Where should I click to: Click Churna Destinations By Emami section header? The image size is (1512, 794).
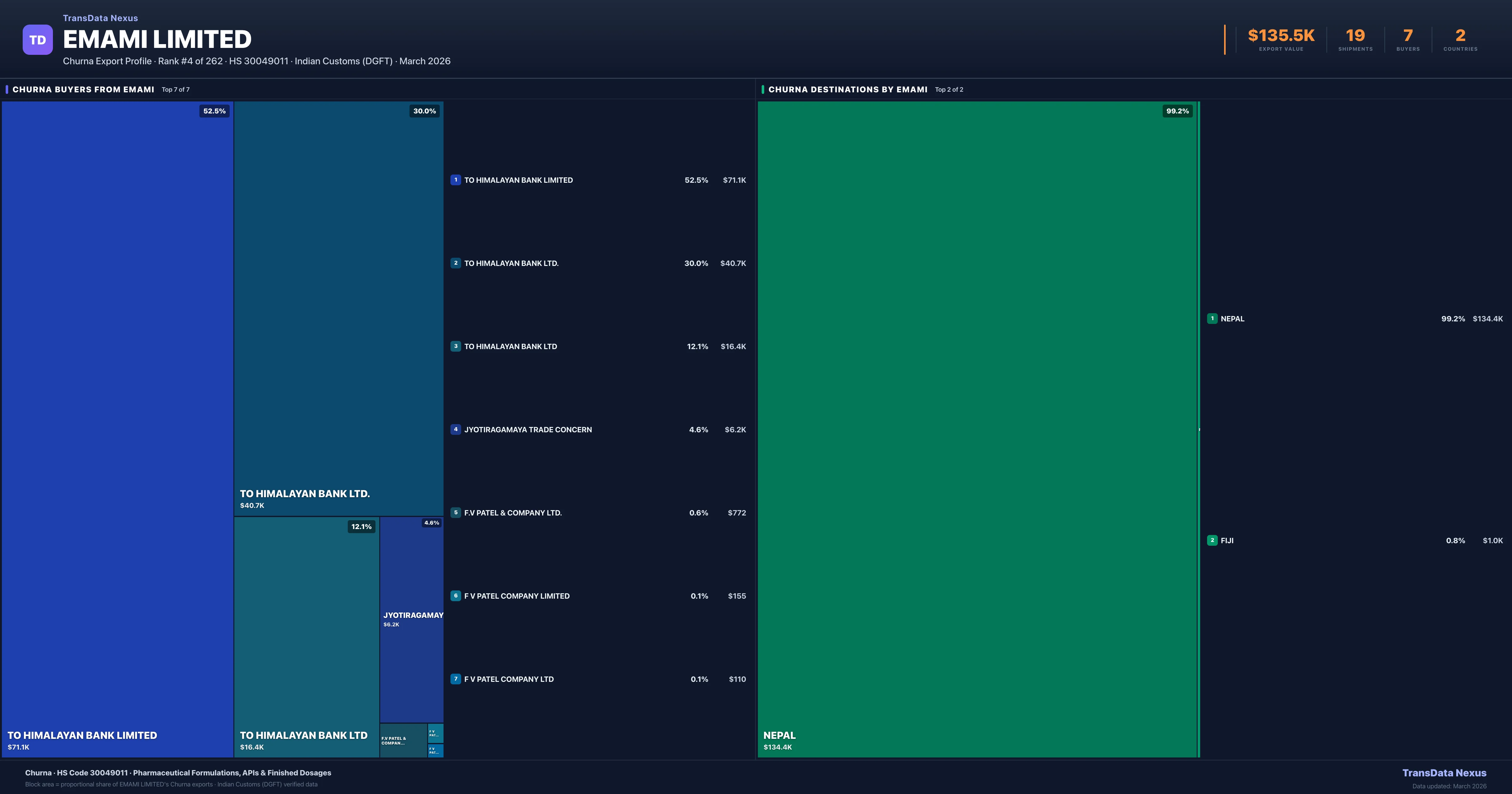pos(848,89)
